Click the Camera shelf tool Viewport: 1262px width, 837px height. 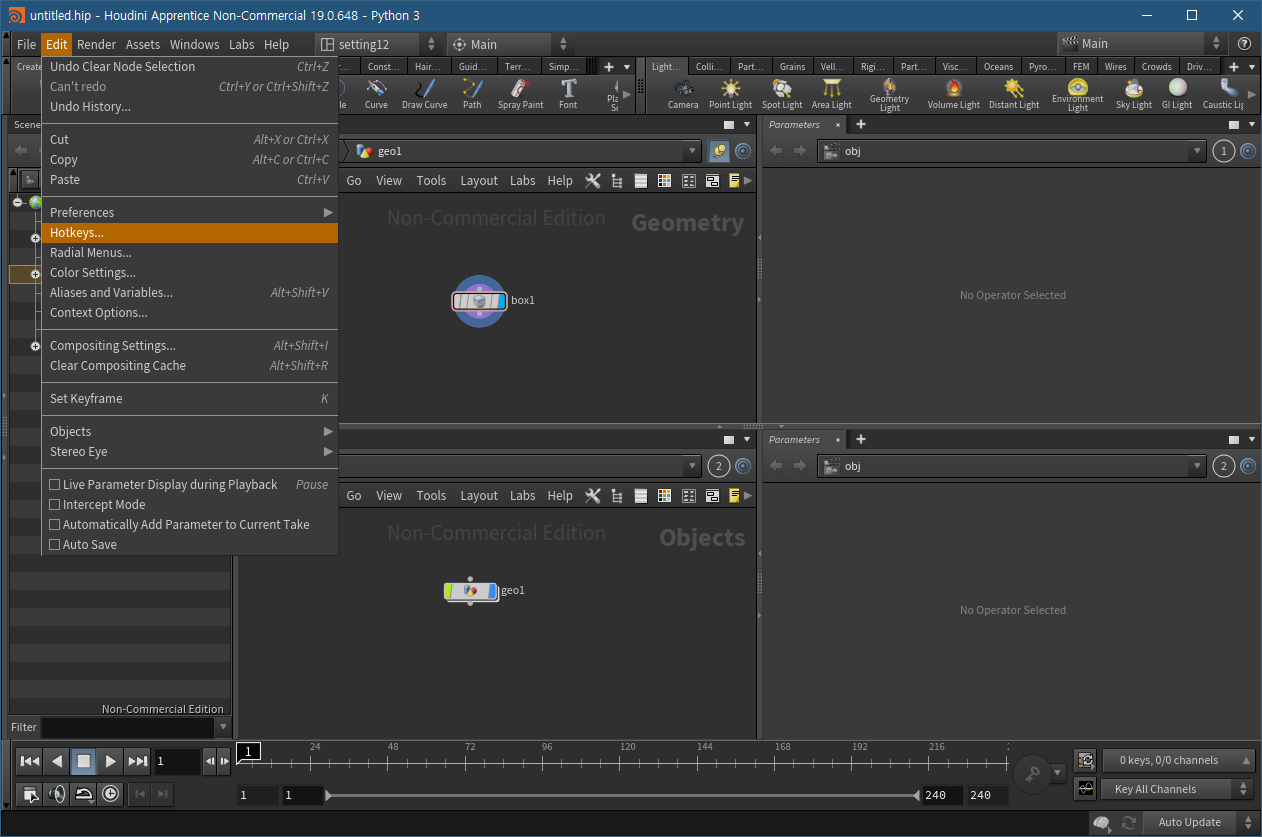point(683,94)
